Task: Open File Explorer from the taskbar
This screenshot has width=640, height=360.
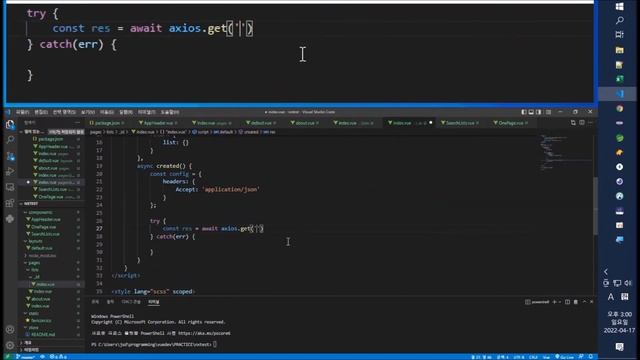Action: [619, 50]
